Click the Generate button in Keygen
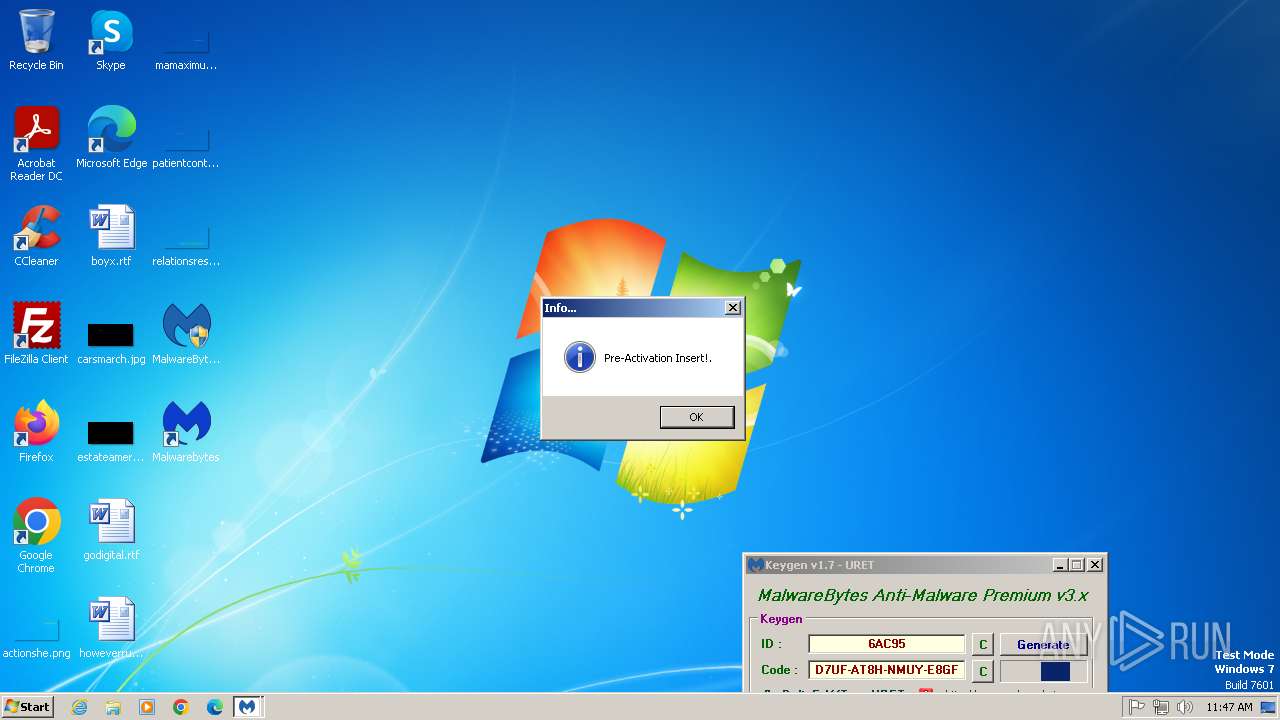1280x720 pixels. pos(1043,645)
